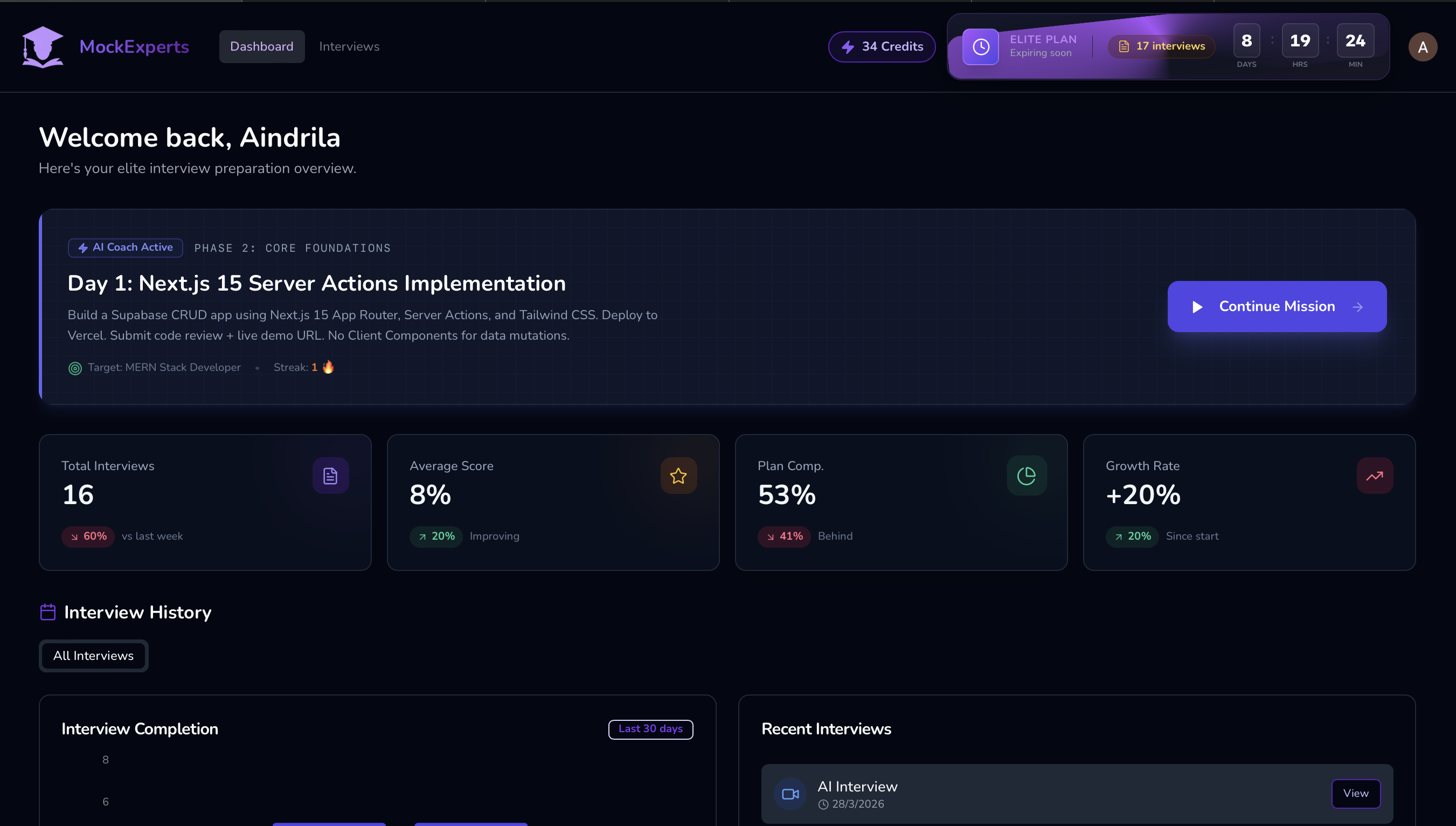
Task: Click the Last 30 days filter badge
Action: coord(650,729)
